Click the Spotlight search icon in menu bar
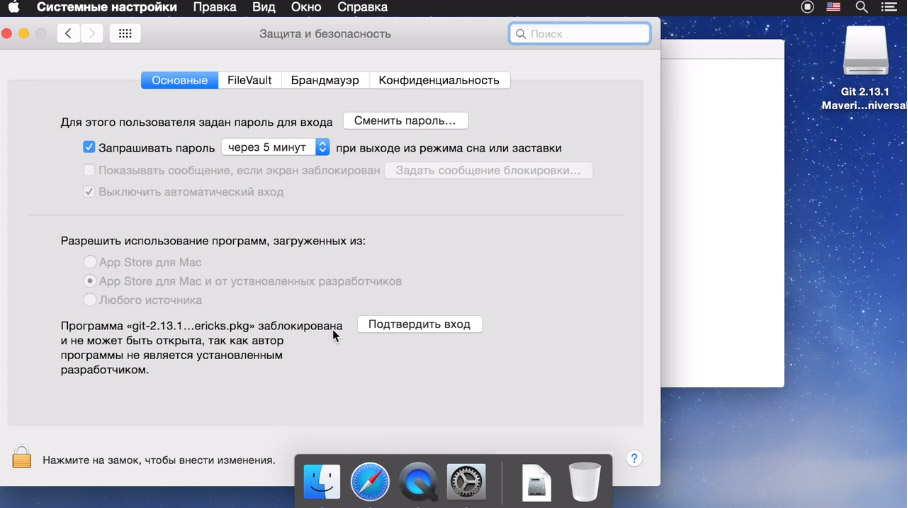This screenshot has width=908, height=508. pyautogui.click(x=861, y=8)
